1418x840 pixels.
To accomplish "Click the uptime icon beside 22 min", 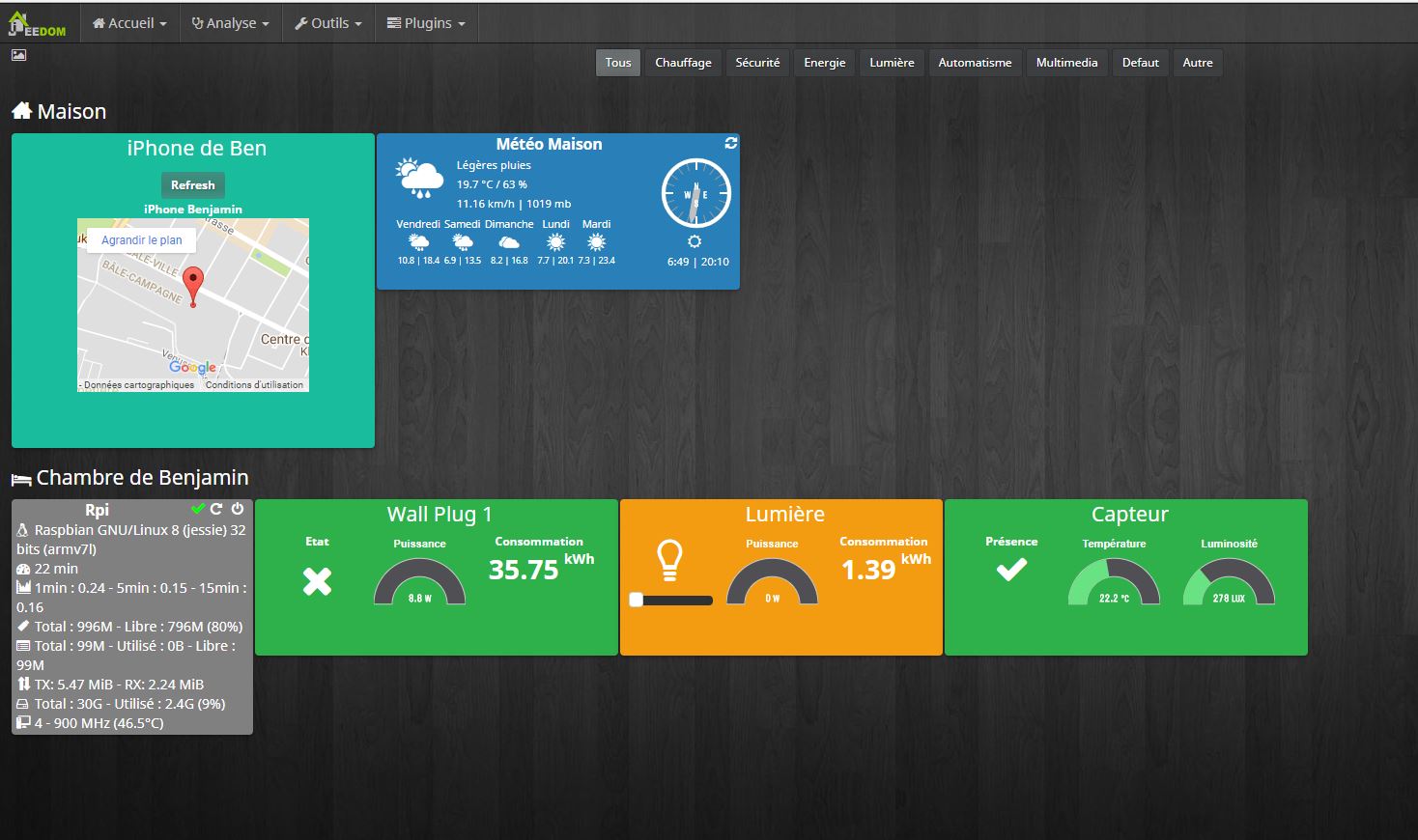I will [23, 569].
